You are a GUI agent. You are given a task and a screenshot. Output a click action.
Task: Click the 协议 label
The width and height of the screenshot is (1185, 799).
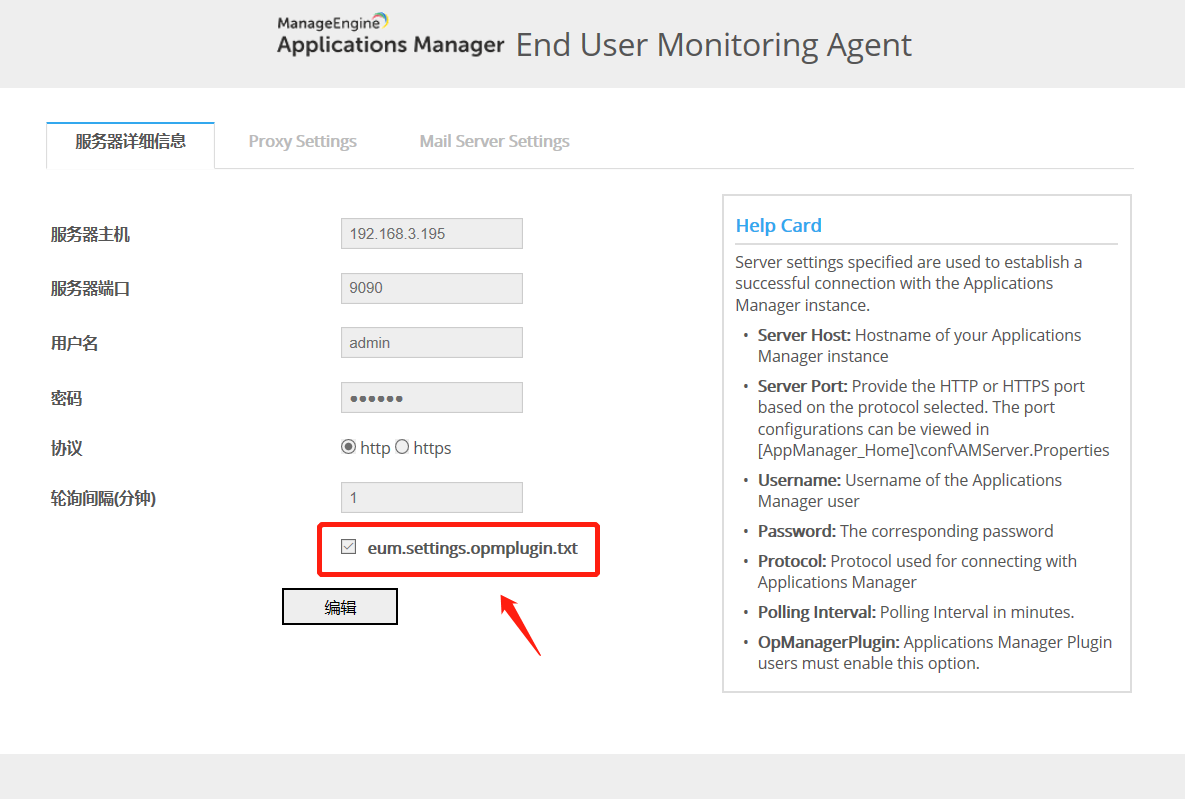pyautogui.click(x=67, y=448)
